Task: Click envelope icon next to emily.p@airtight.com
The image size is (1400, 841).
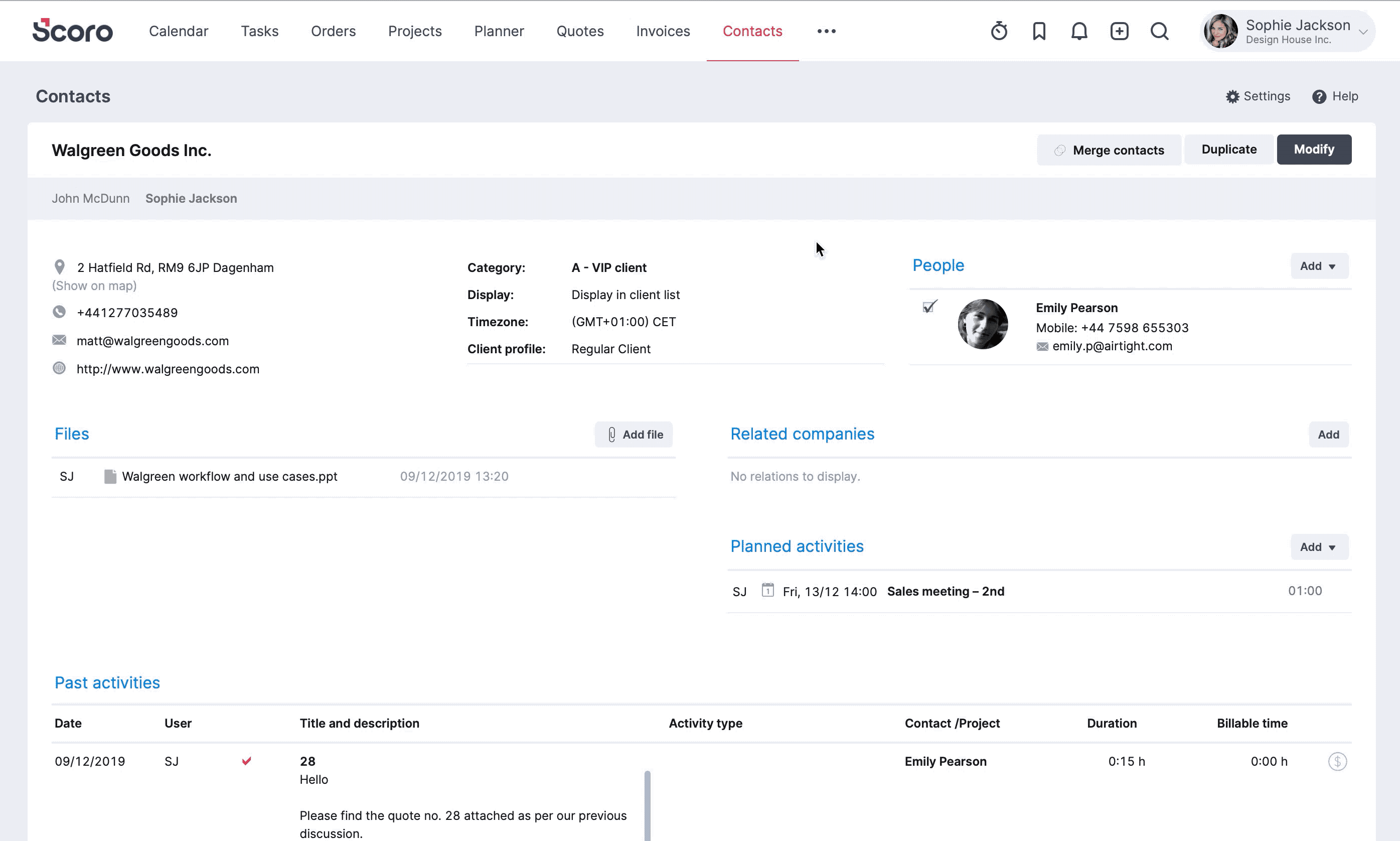Action: 1042,346
